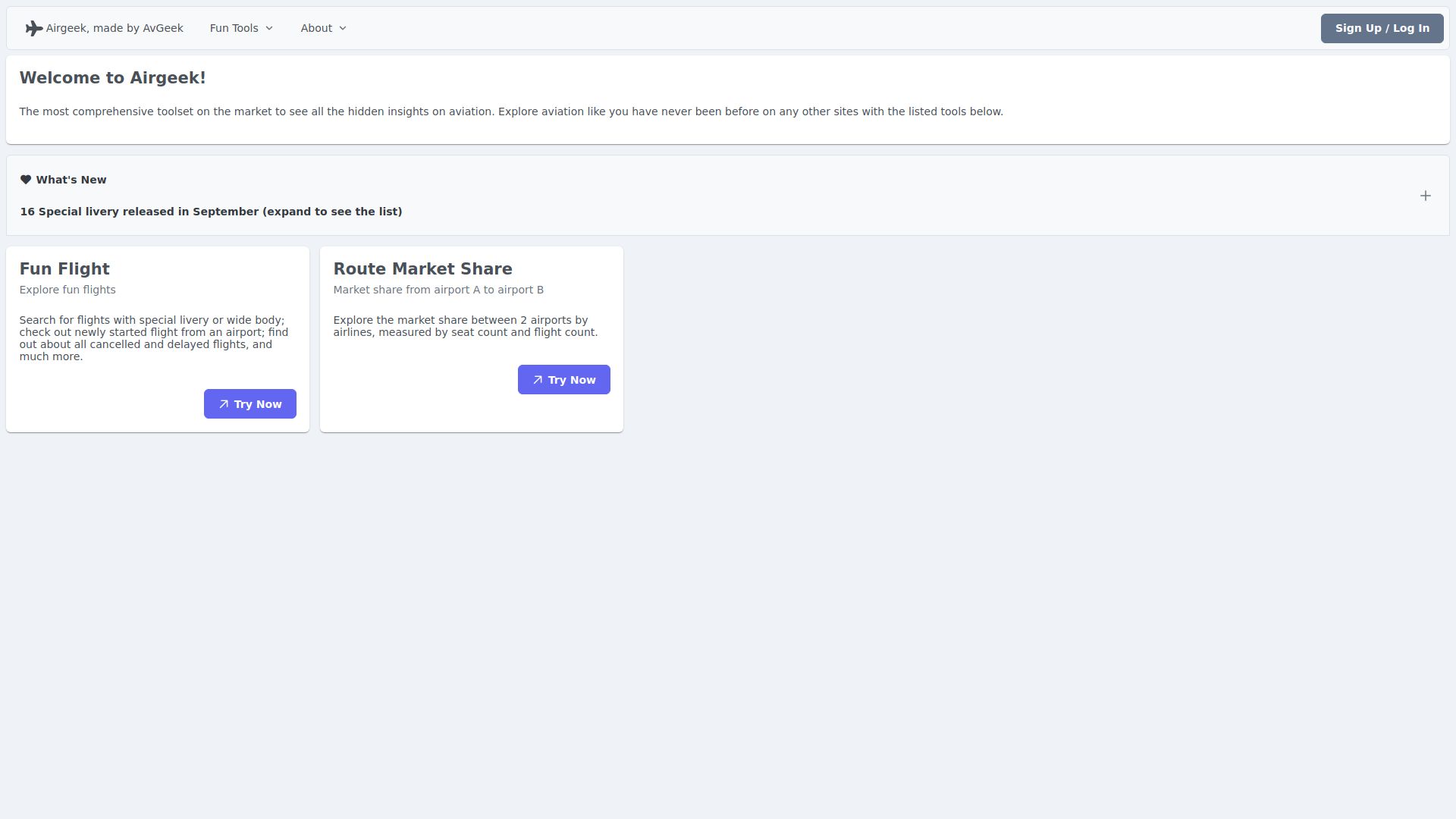The height and width of the screenshot is (819, 1456).
Task: Click the chevron next to Fun Tools
Action: pyautogui.click(x=269, y=29)
